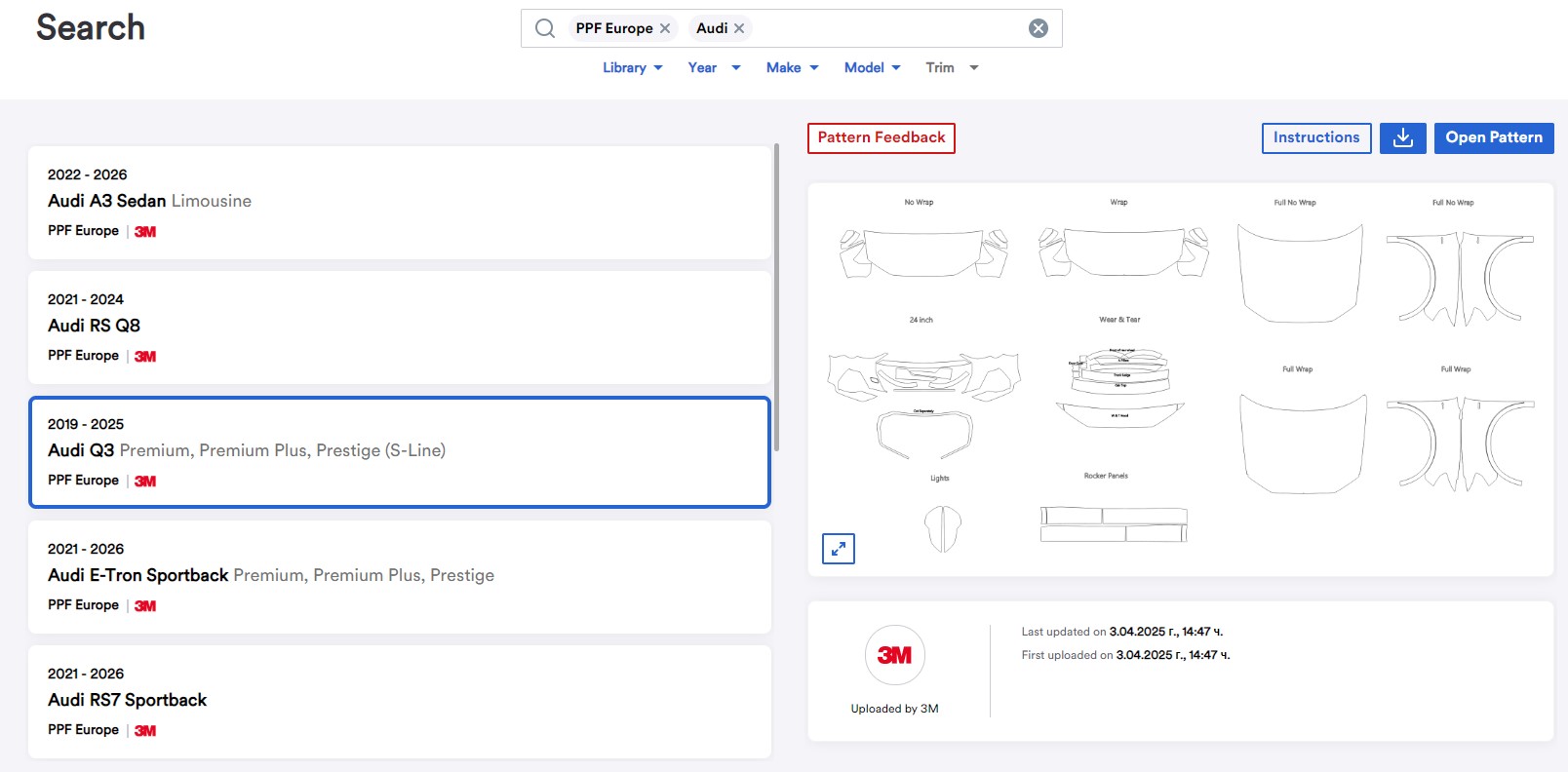Clear the entire search field
1568x772 pixels.
coord(1039,28)
